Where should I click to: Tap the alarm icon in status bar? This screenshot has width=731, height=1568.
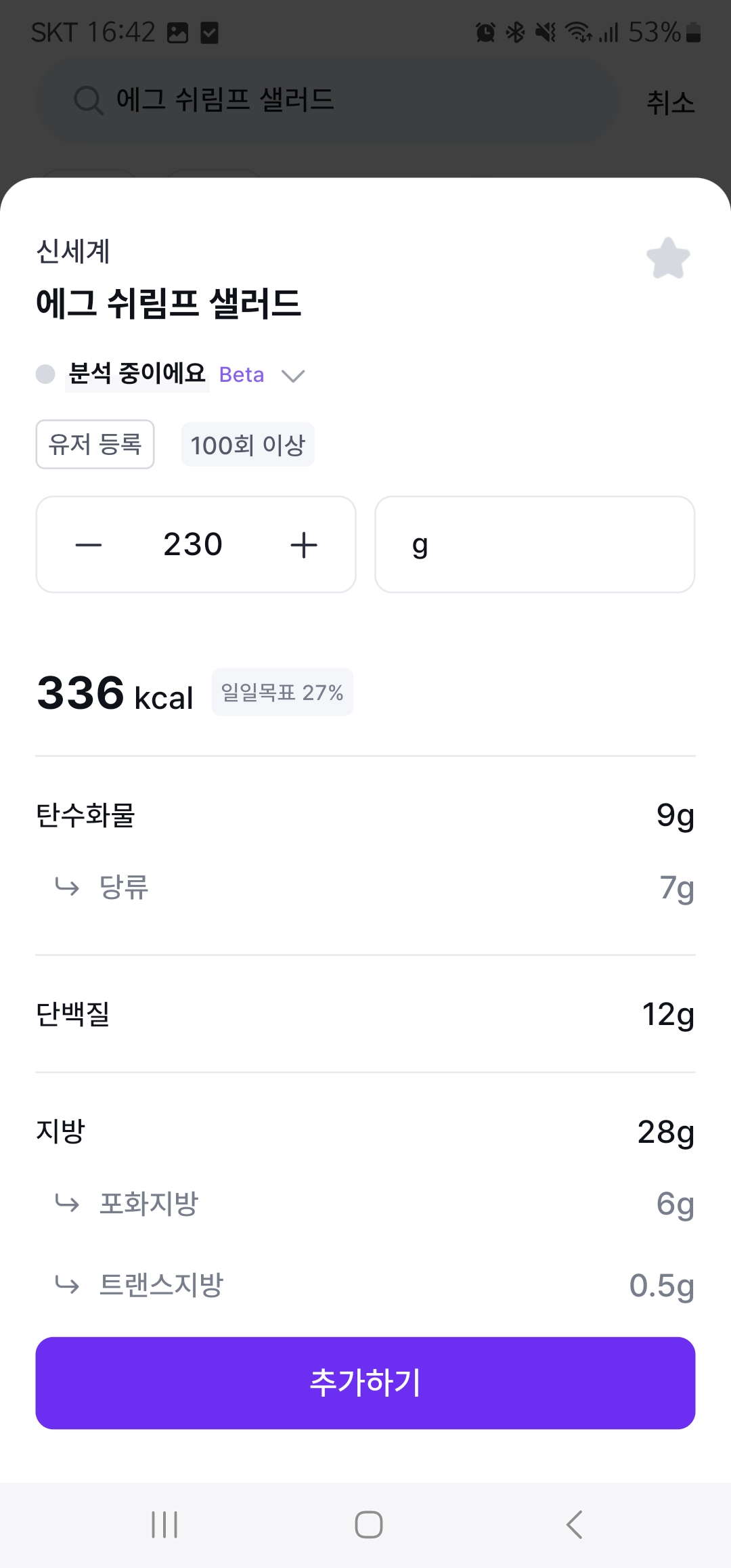[x=485, y=32]
